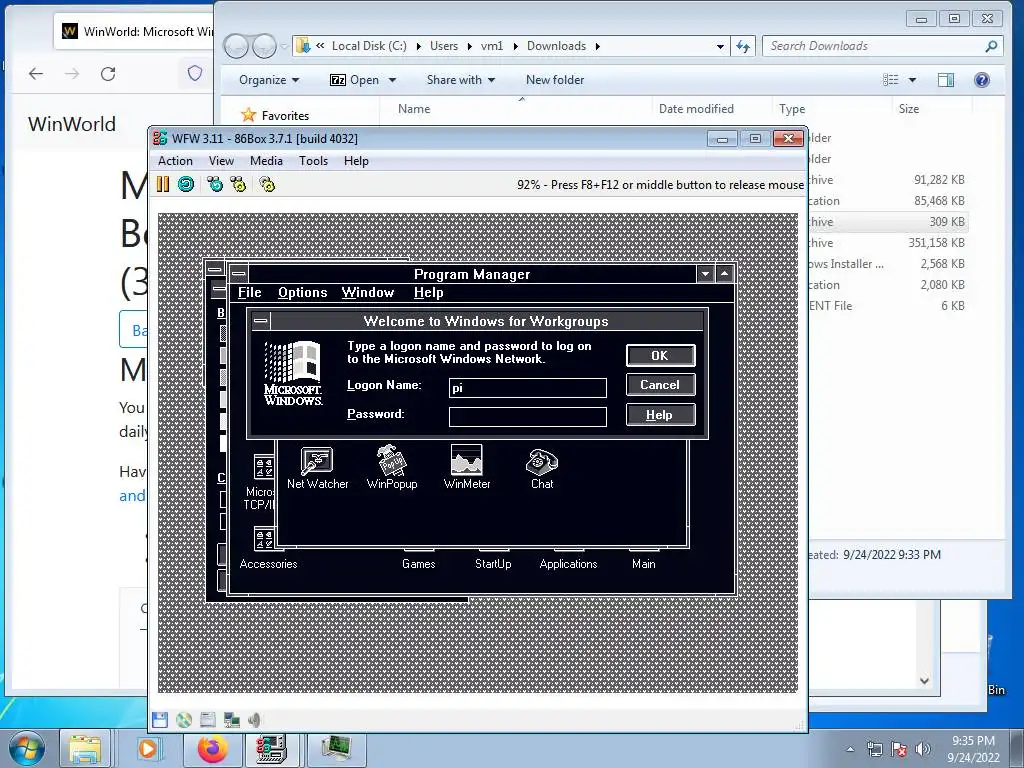The width and height of the screenshot is (1024, 768).
Task: Click Program Manager maximize up arrow
Action: (724, 274)
